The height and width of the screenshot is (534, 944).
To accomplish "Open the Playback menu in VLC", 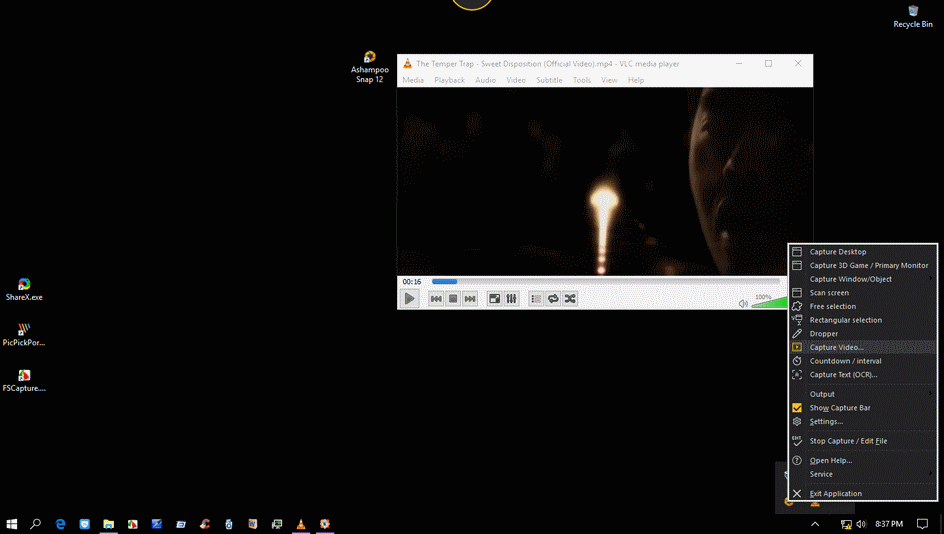I will tap(449, 80).
